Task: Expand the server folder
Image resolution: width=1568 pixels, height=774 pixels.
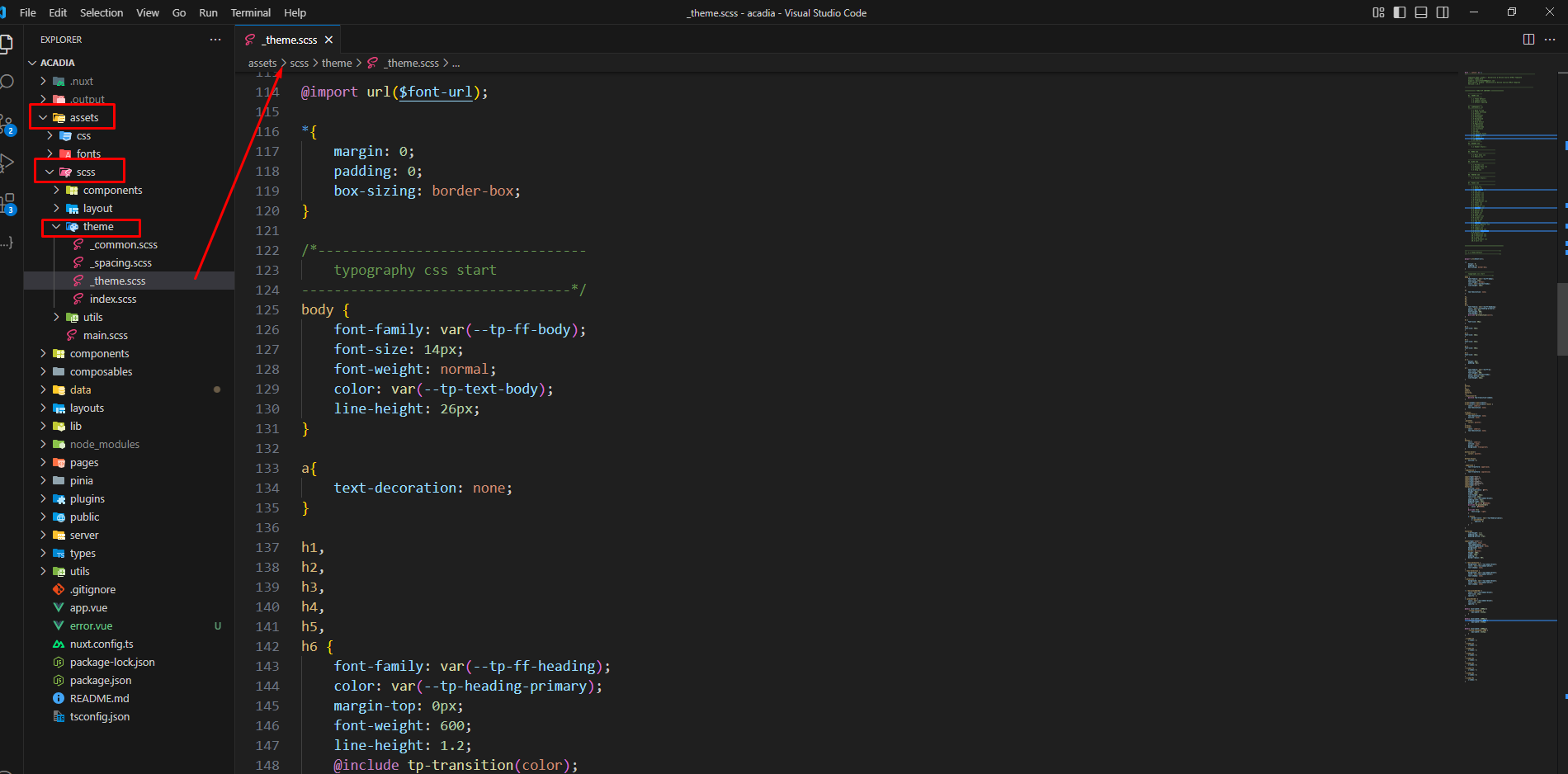Action: (130, 535)
